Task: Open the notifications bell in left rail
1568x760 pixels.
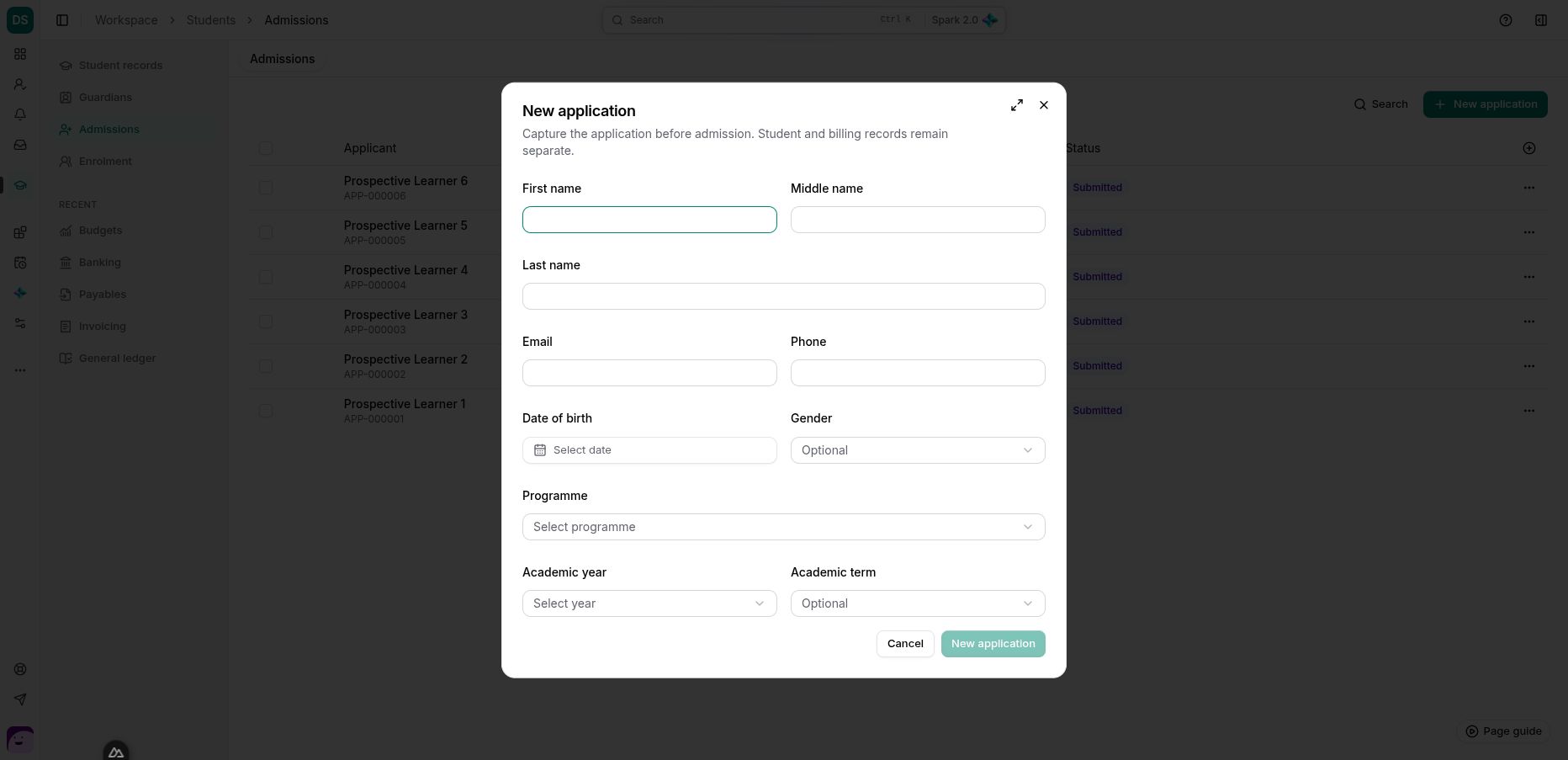Action: [x=20, y=114]
